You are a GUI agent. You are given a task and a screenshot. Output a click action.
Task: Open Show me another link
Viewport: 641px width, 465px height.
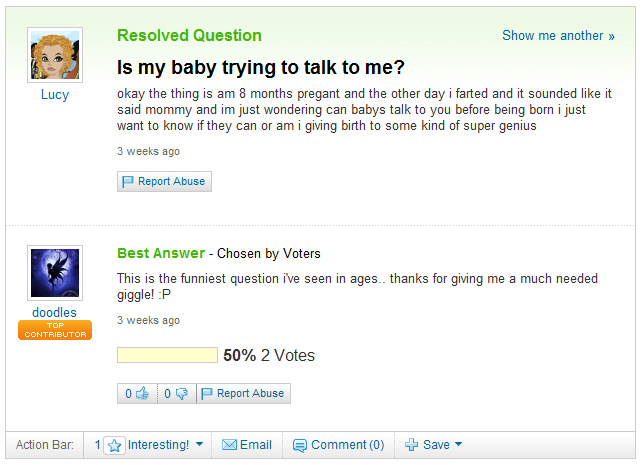pyautogui.click(x=558, y=36)
